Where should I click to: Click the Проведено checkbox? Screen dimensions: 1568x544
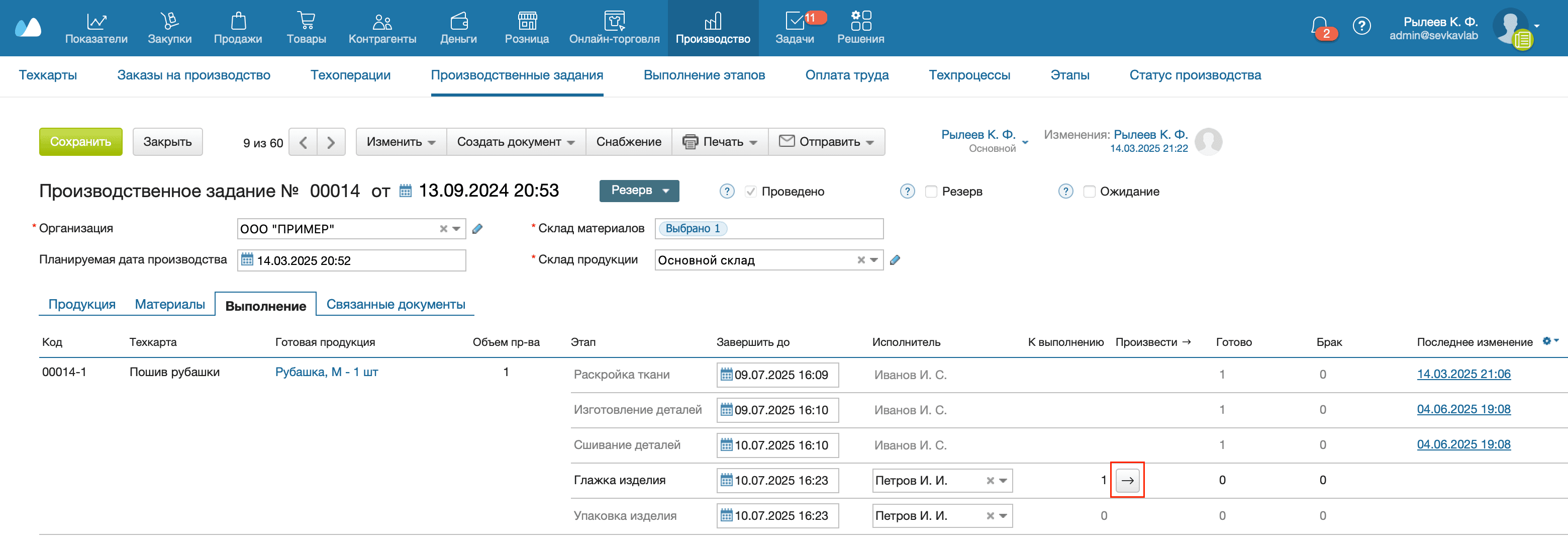(x=750, y=191)
